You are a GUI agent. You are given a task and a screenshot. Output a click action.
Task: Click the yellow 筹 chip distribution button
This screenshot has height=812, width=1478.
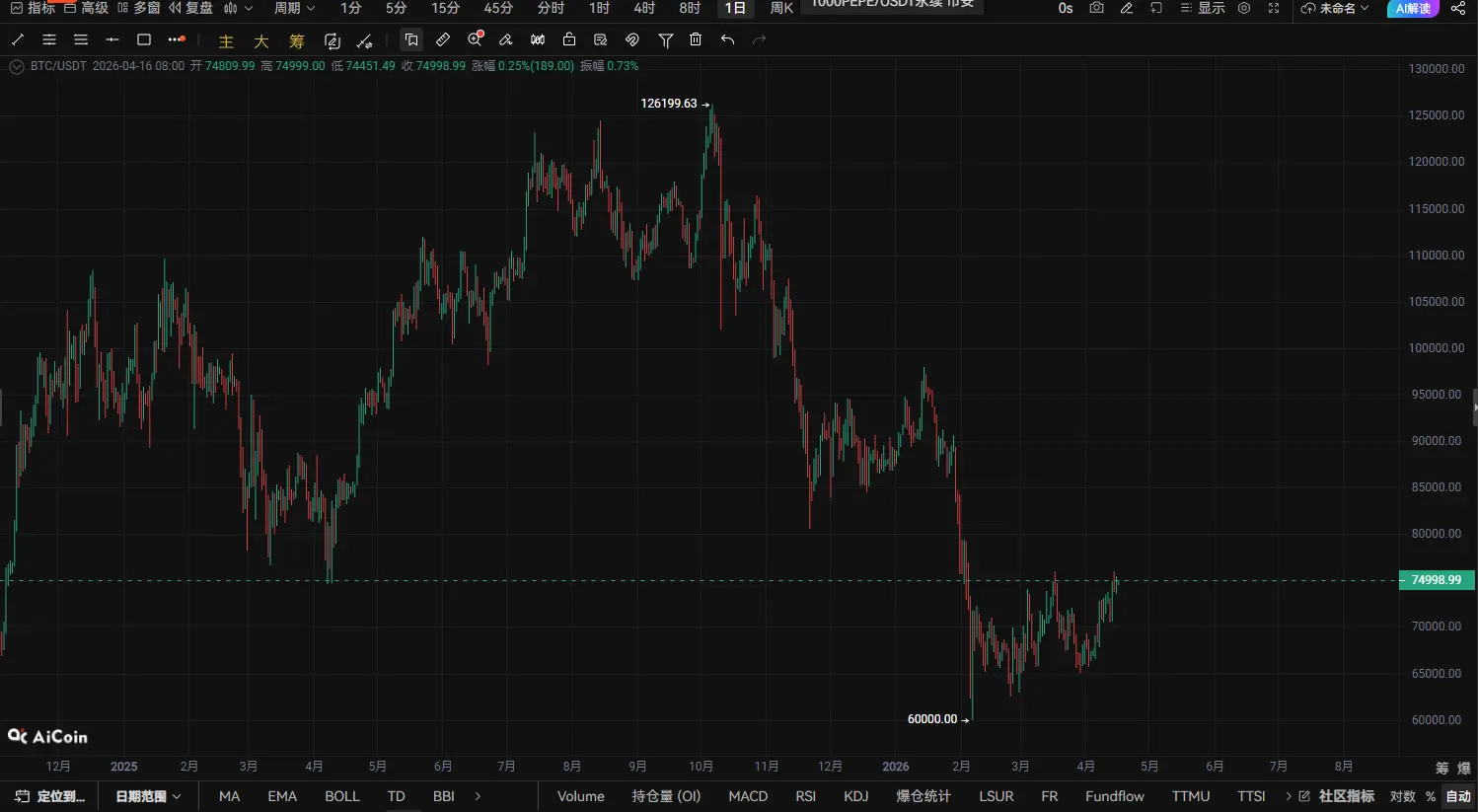point(297,41)
